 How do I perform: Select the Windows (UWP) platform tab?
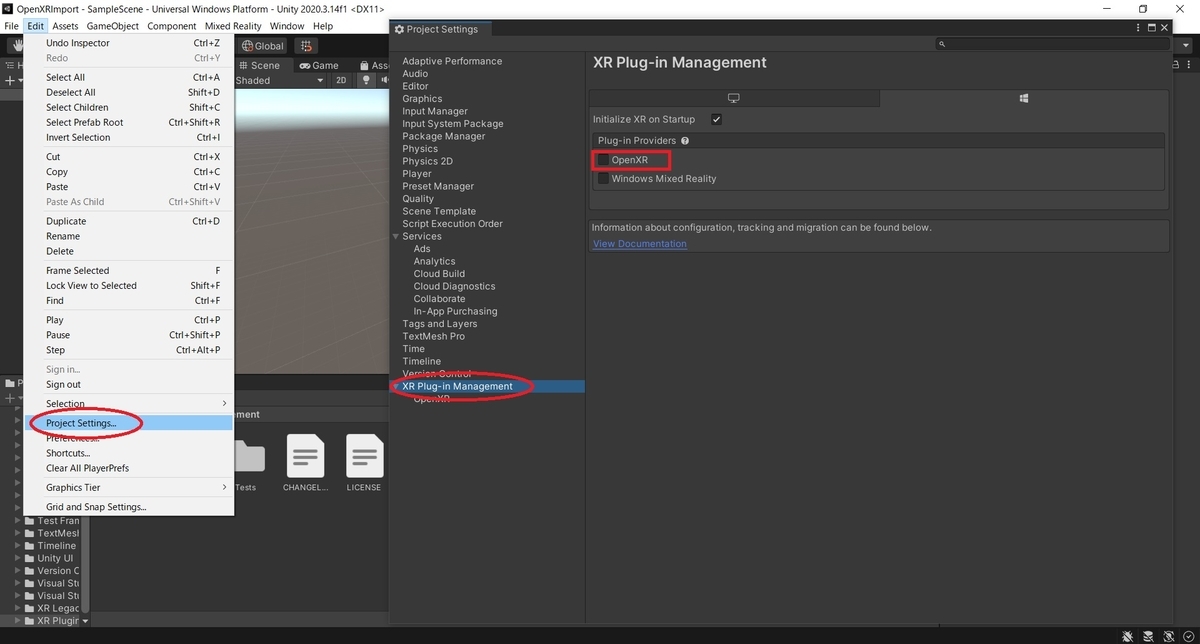[1023, 98]
